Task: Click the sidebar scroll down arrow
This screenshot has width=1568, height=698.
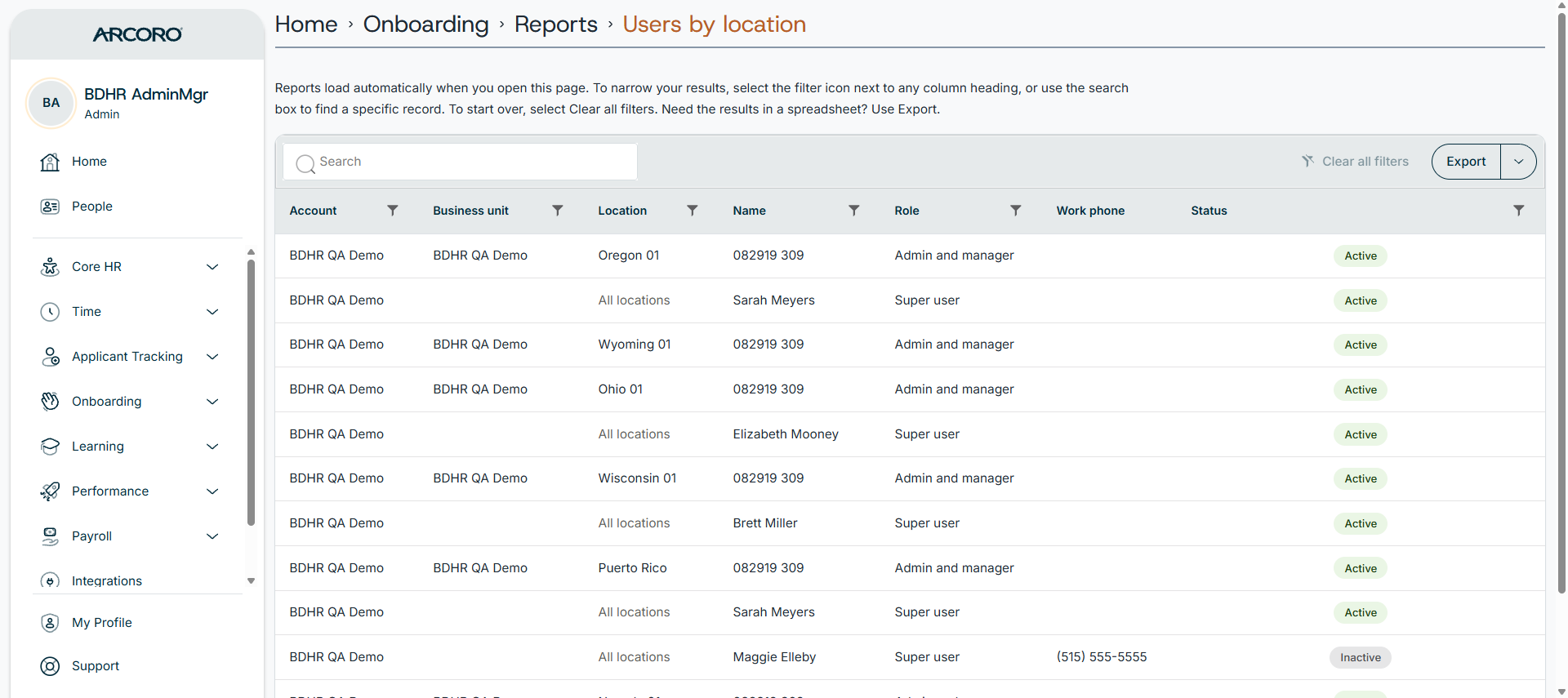Action: coord(251,581)
